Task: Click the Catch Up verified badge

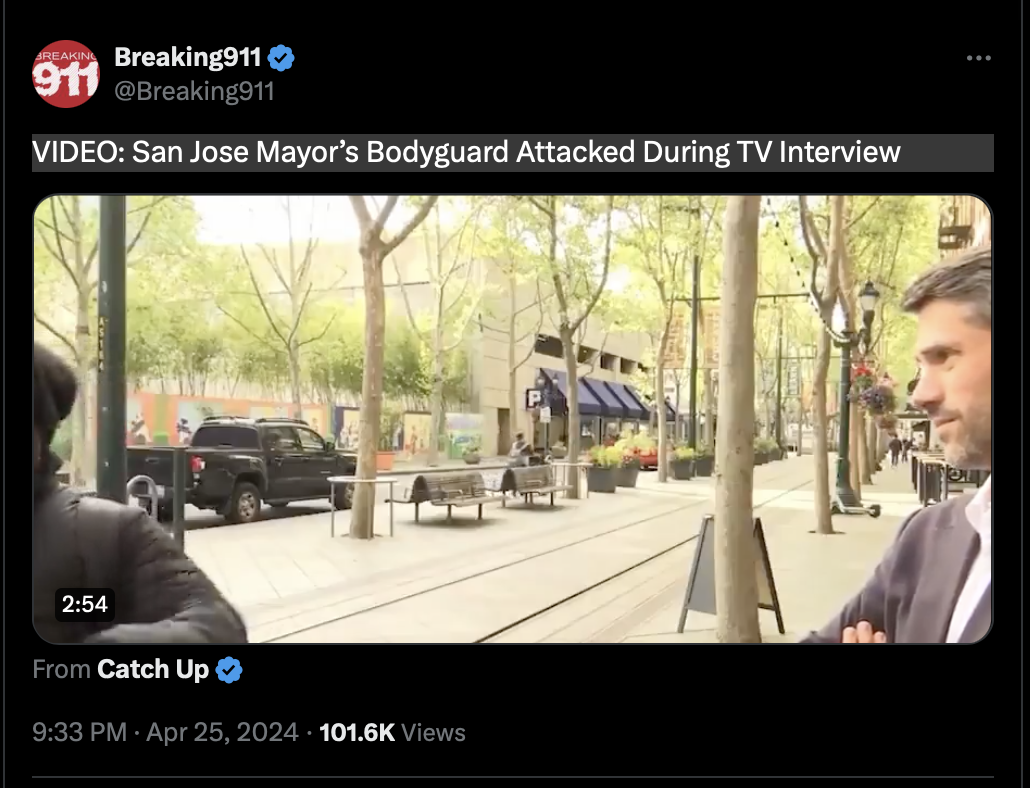Action: (x=229, y=670)
